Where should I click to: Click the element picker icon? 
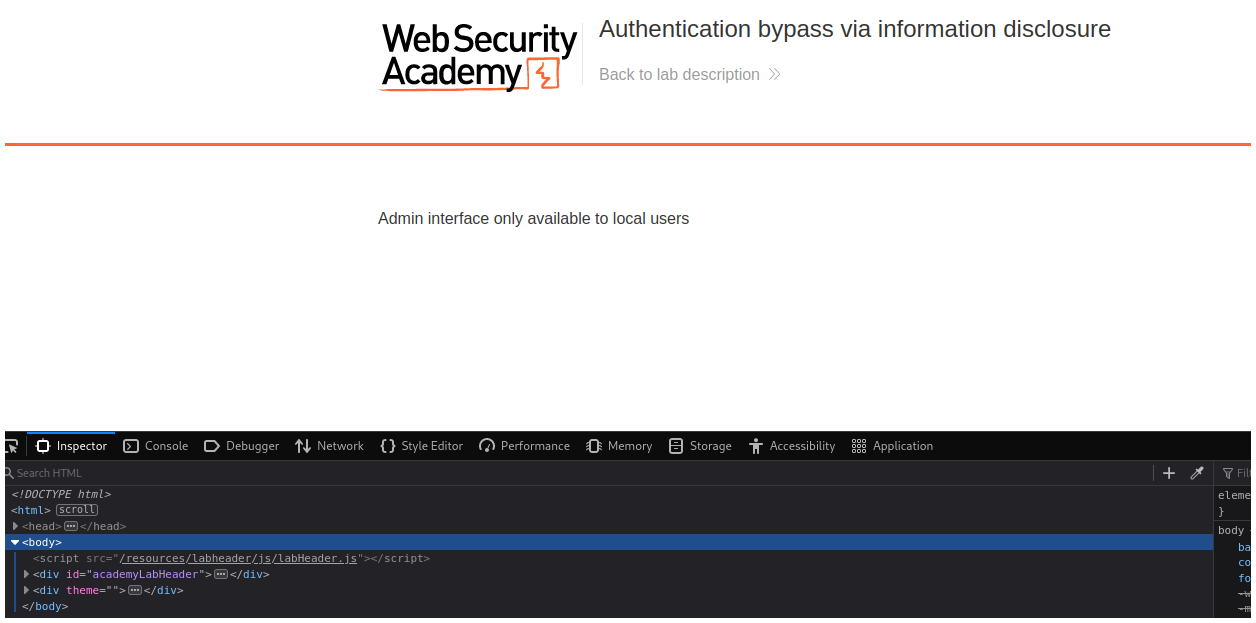tap(12, 446)
